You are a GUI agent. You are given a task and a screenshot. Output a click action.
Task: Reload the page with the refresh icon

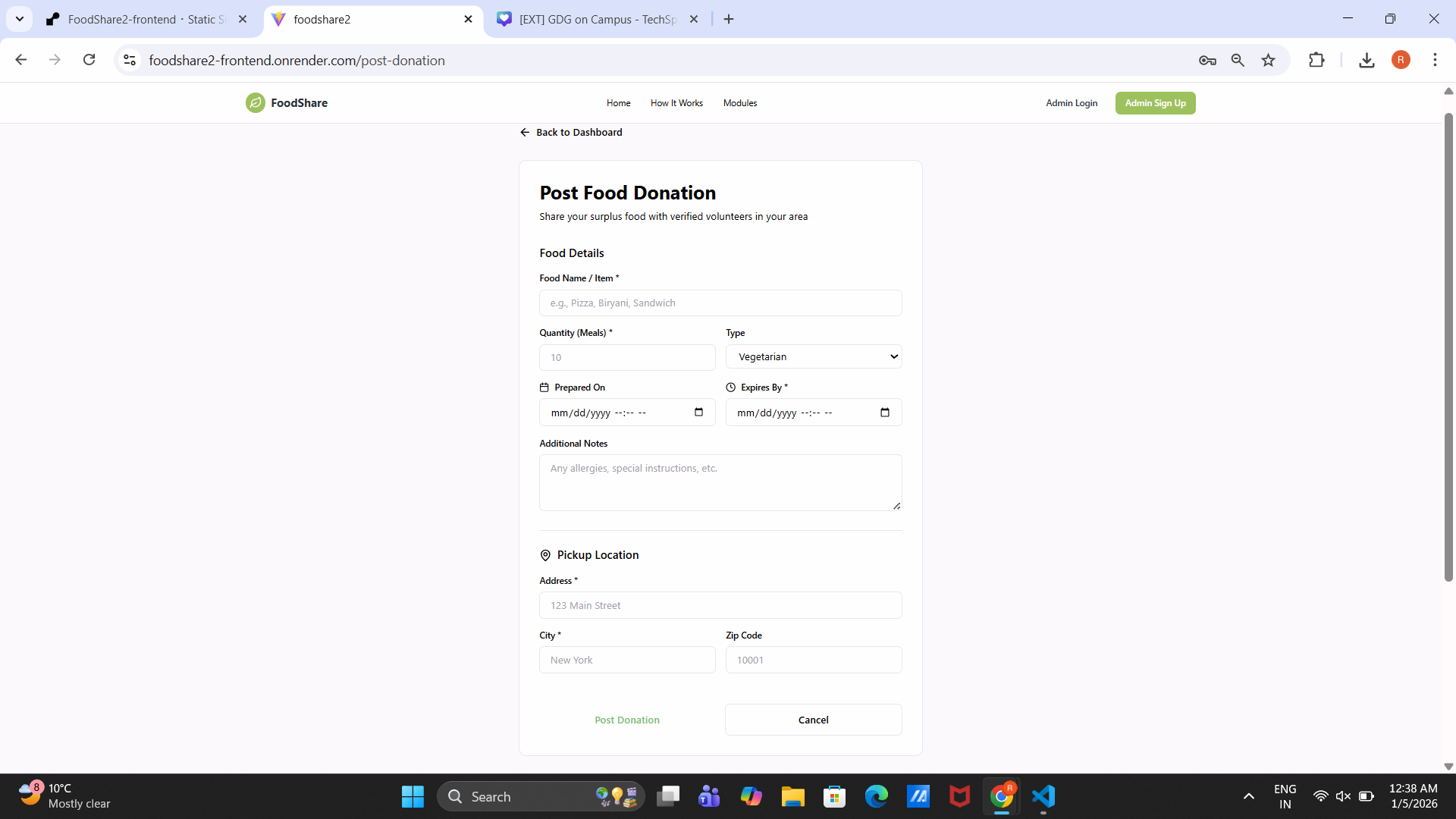tap(89, 60)
